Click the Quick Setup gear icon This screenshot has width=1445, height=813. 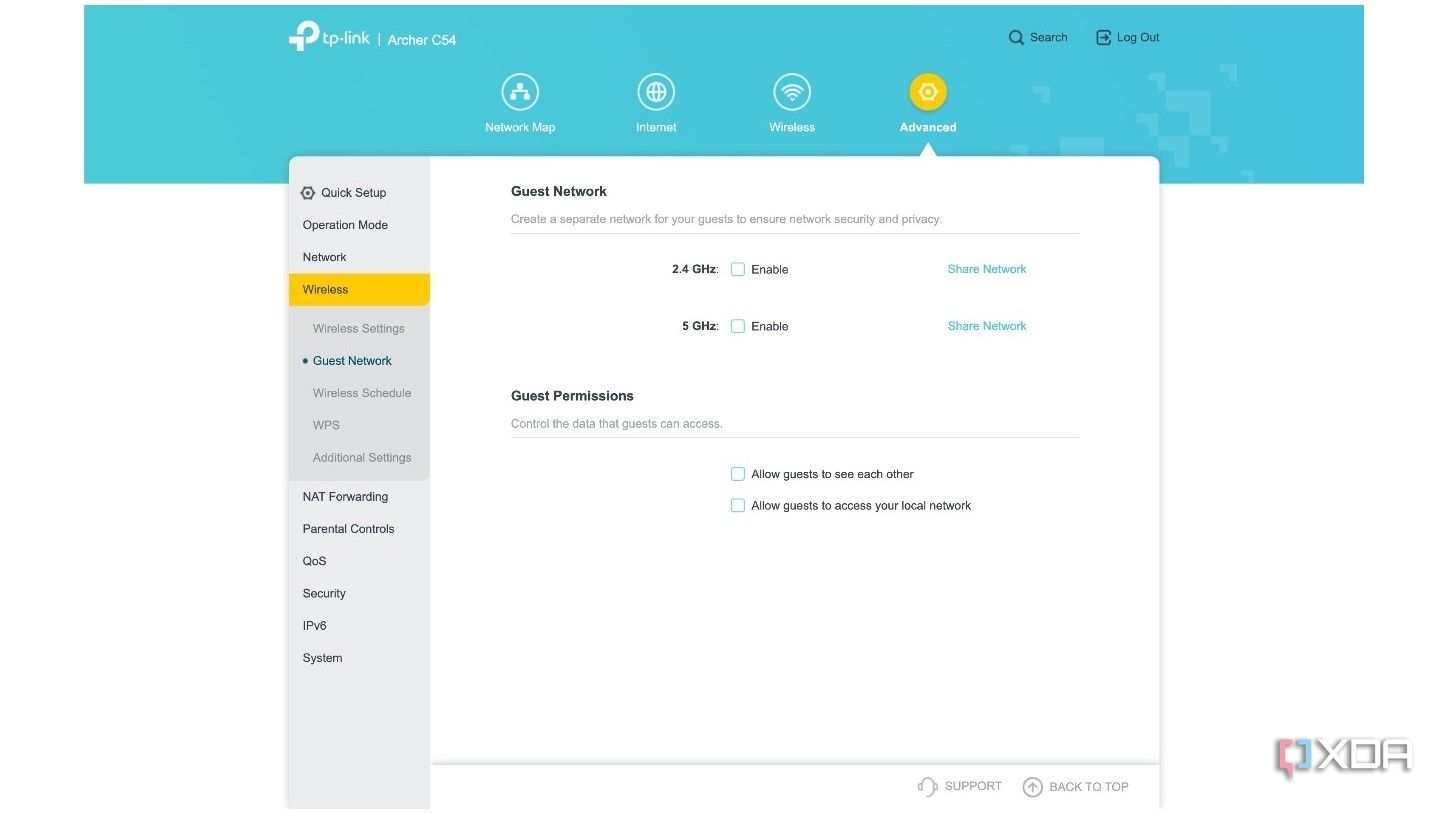click(308, 193)
